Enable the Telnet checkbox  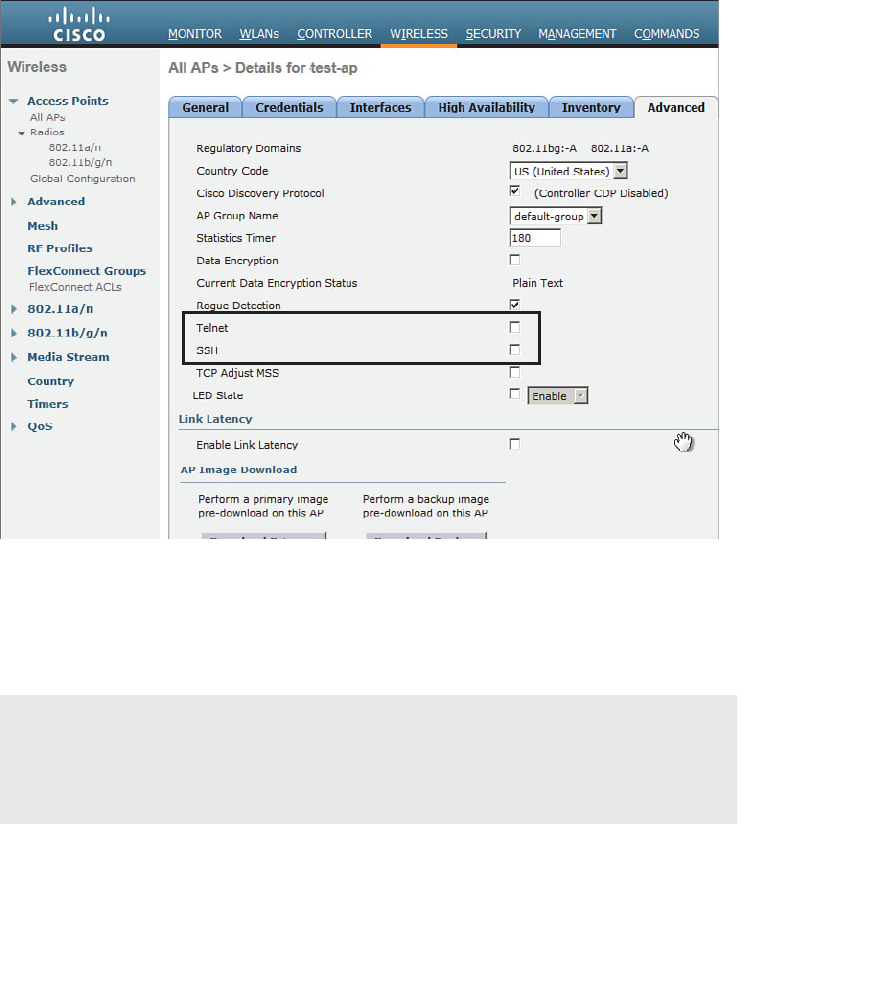(515, 327)
